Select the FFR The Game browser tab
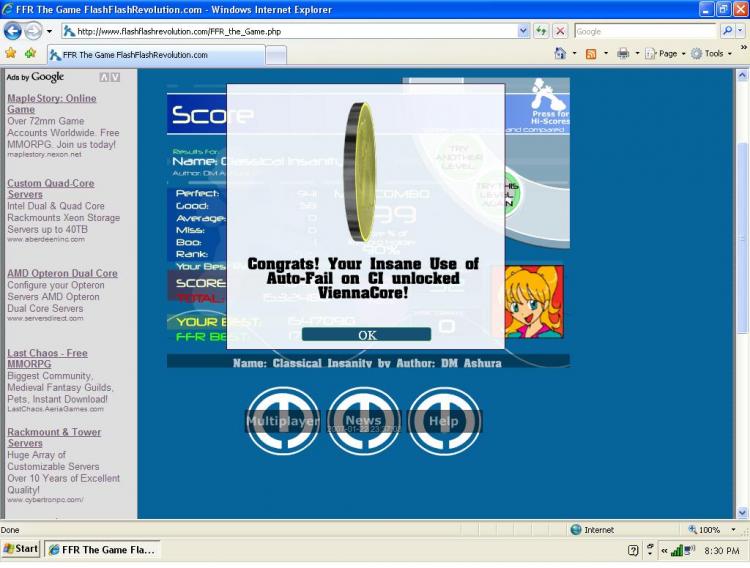This screenshot has height=568, width=750. [x=156, y=55]
